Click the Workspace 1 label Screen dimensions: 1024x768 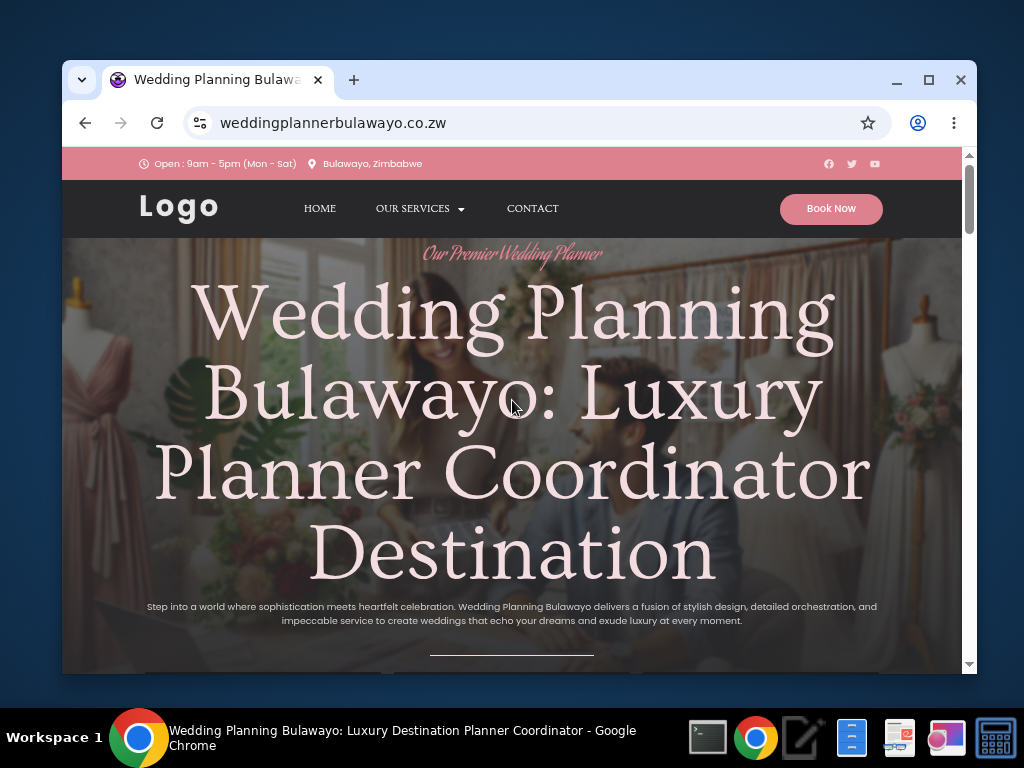point(54,737)
